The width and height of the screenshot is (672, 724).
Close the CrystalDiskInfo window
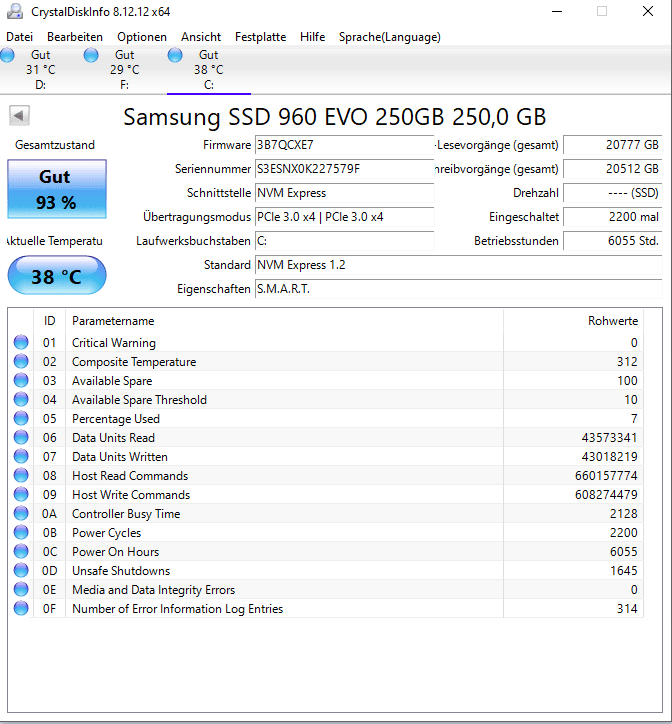pos(648,11)
